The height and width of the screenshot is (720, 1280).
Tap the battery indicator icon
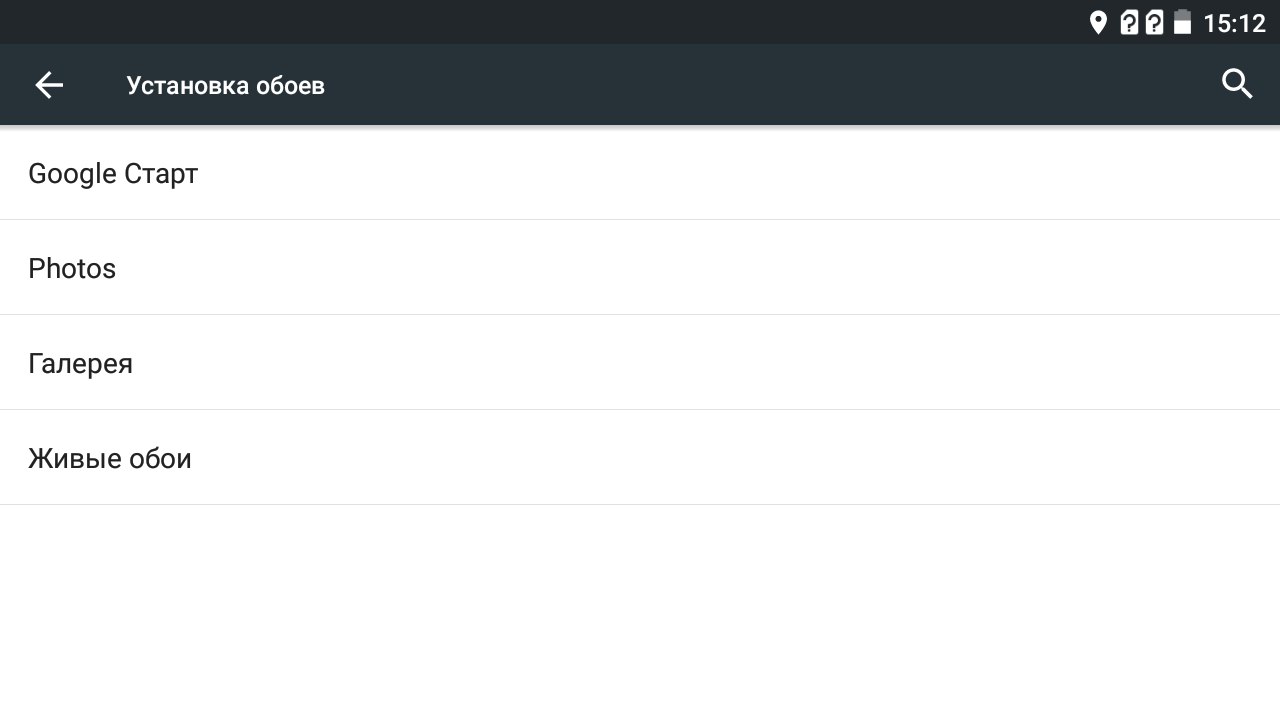(1182, 23)
